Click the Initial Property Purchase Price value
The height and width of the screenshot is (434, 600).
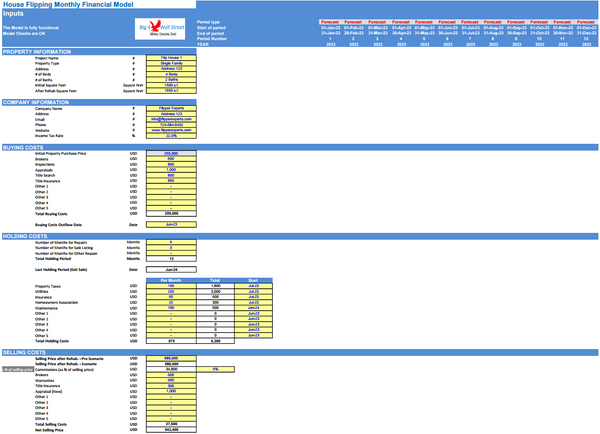tap(171, 152)
